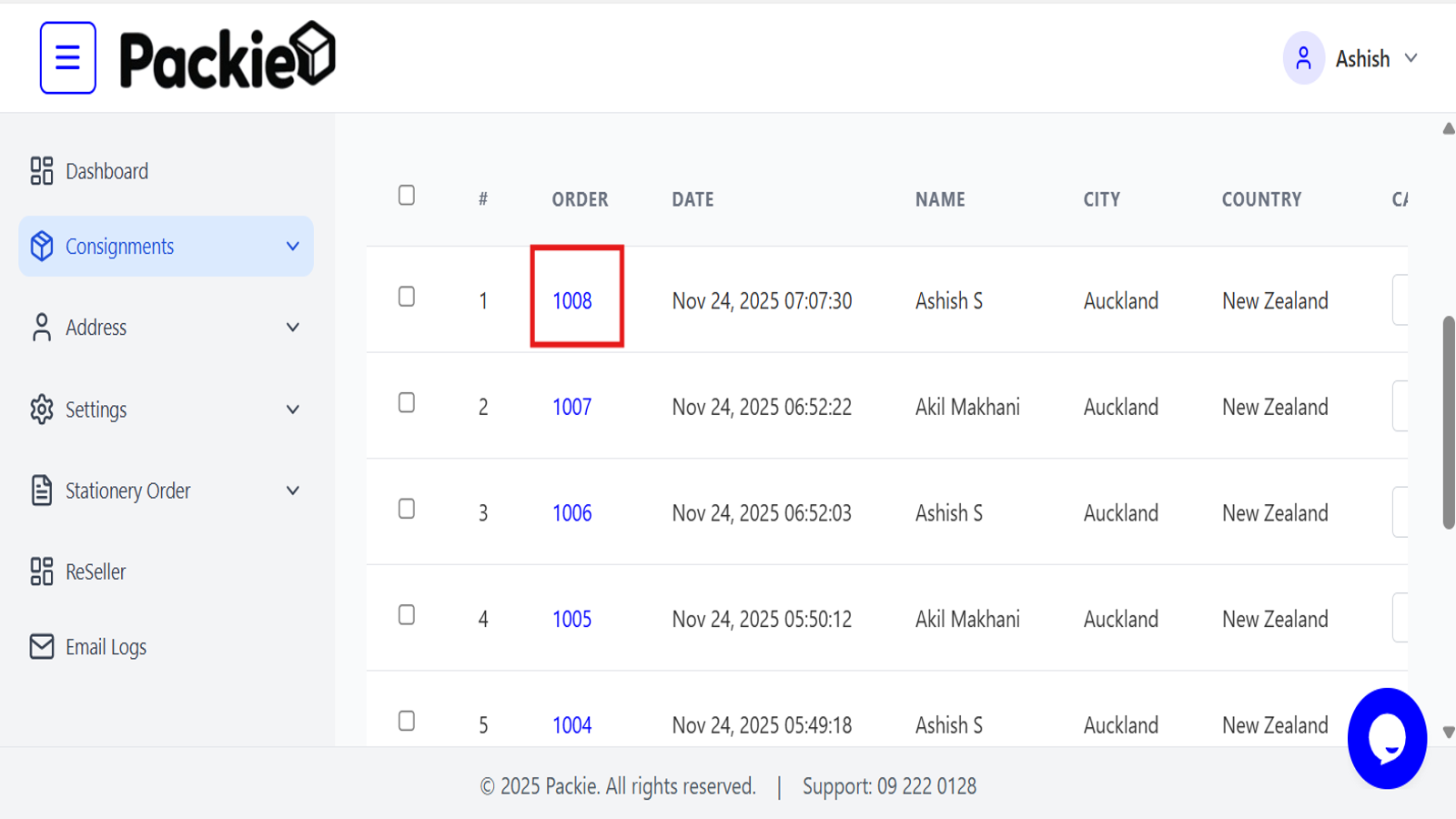Image resolution: width=1456 pixels, height=819 pixels.
Task: Open the hamburger navigation menu
Action: coord(67,57)
